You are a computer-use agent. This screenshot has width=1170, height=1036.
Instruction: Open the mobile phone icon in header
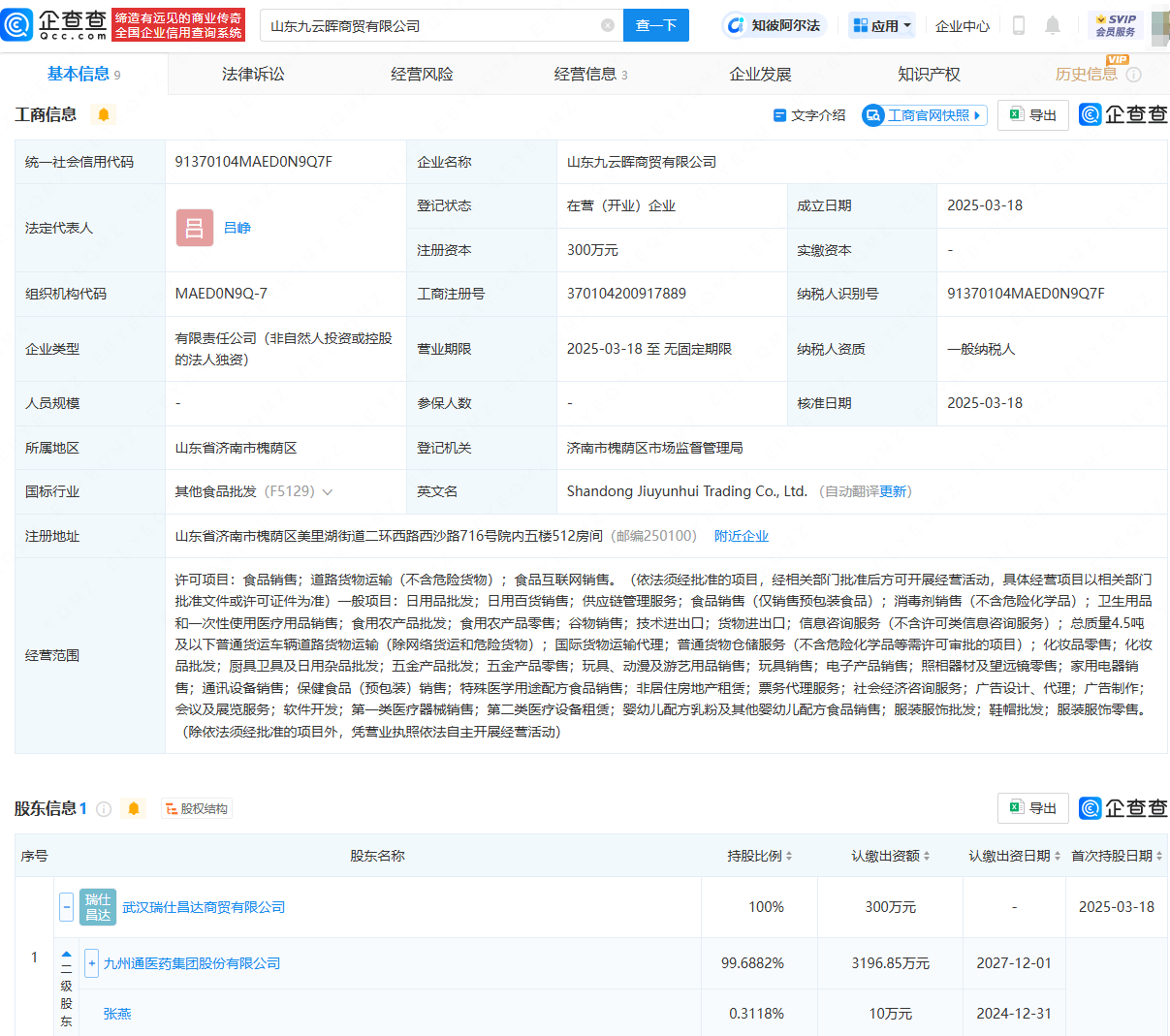point(1019,25)
